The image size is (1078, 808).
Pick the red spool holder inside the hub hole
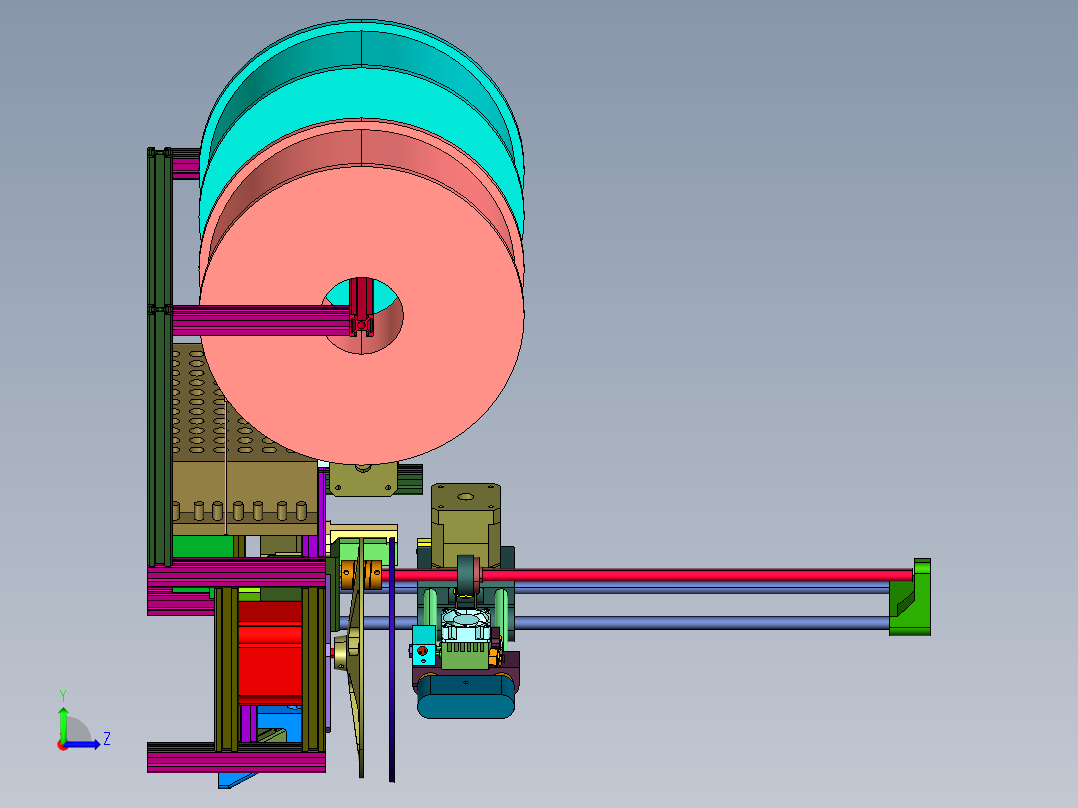tap(361, 307)
